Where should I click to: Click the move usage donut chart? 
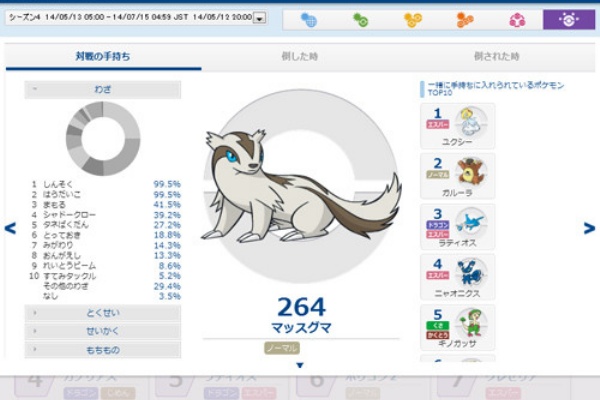point(103,139)
